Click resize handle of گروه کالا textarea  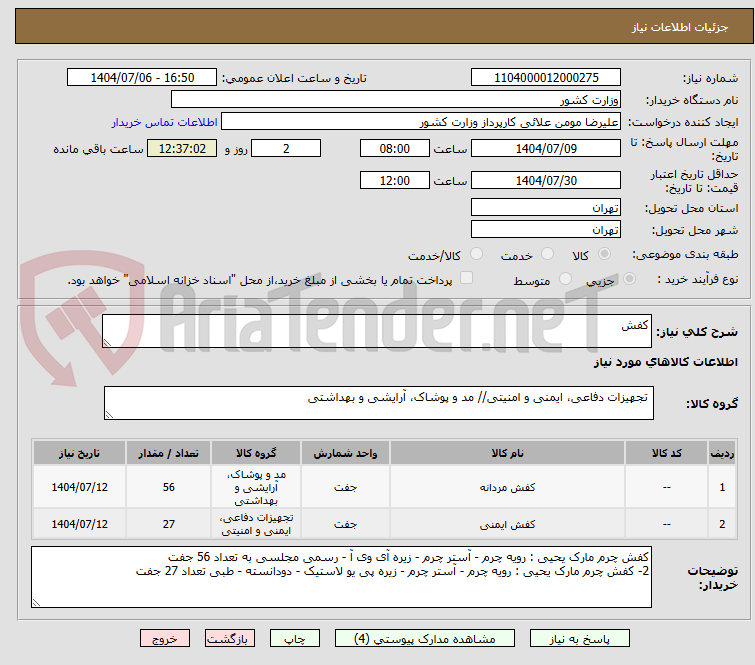[109, 415]
